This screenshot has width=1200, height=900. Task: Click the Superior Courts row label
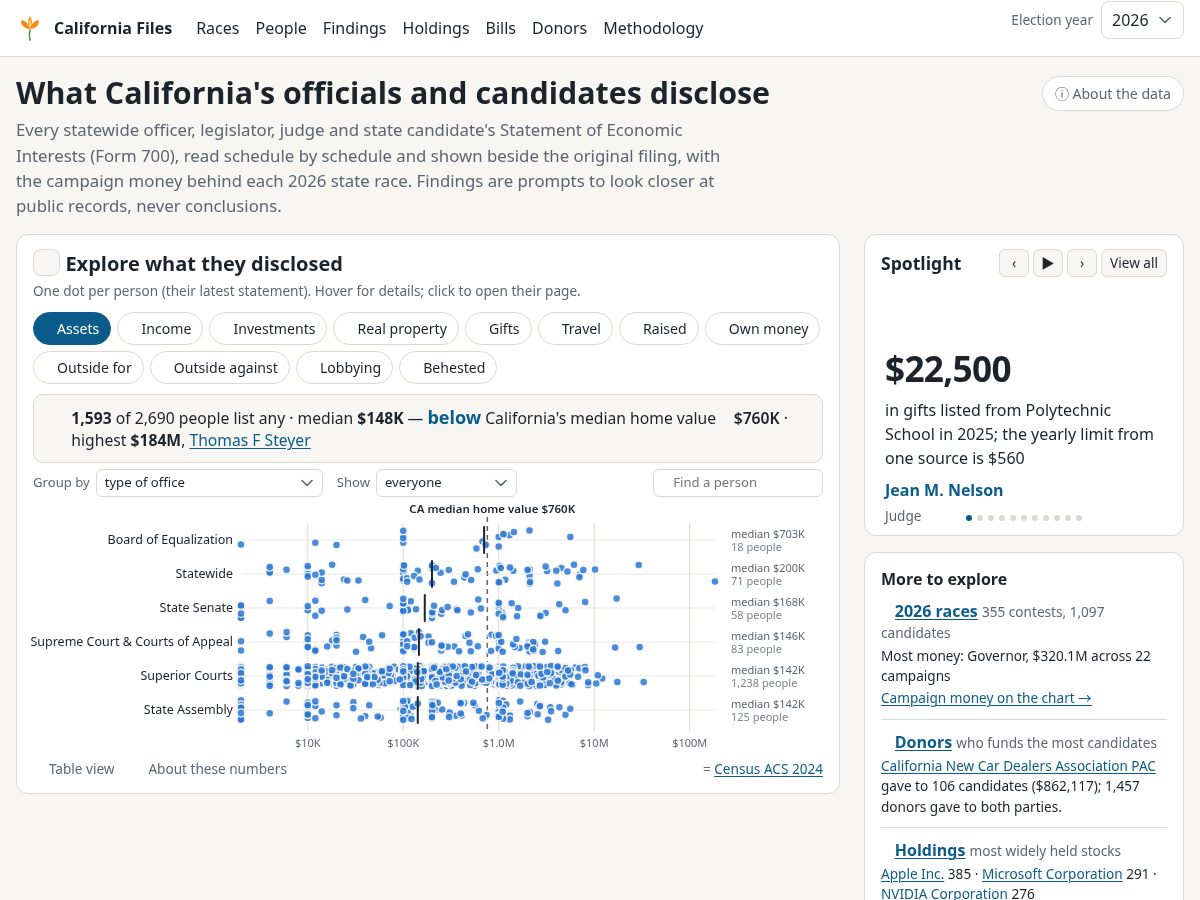186,675
